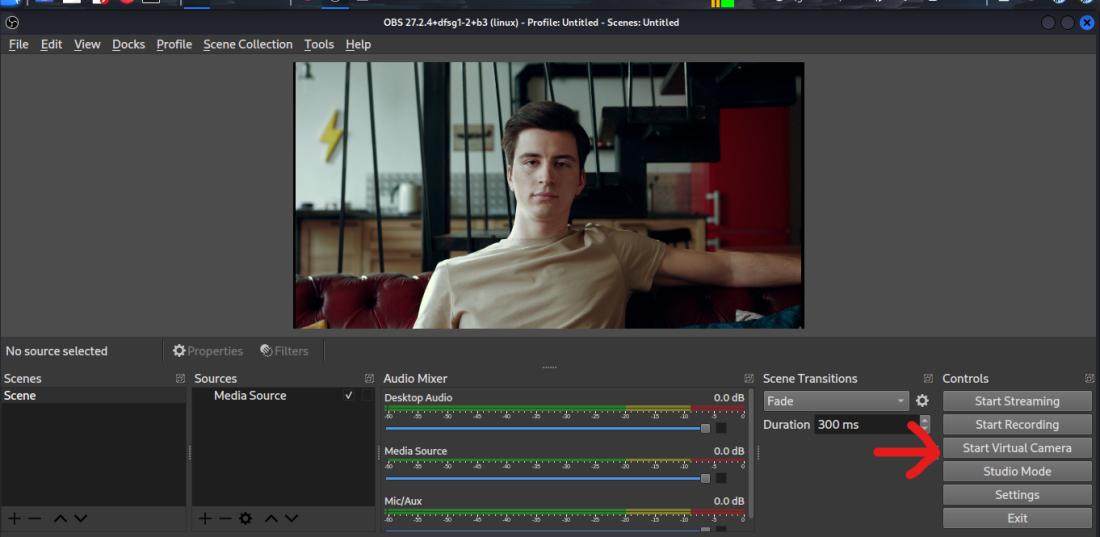Open the Scene Transitions properties gear
Viewport: 1100px width, 537px height.
click(922, 401)
